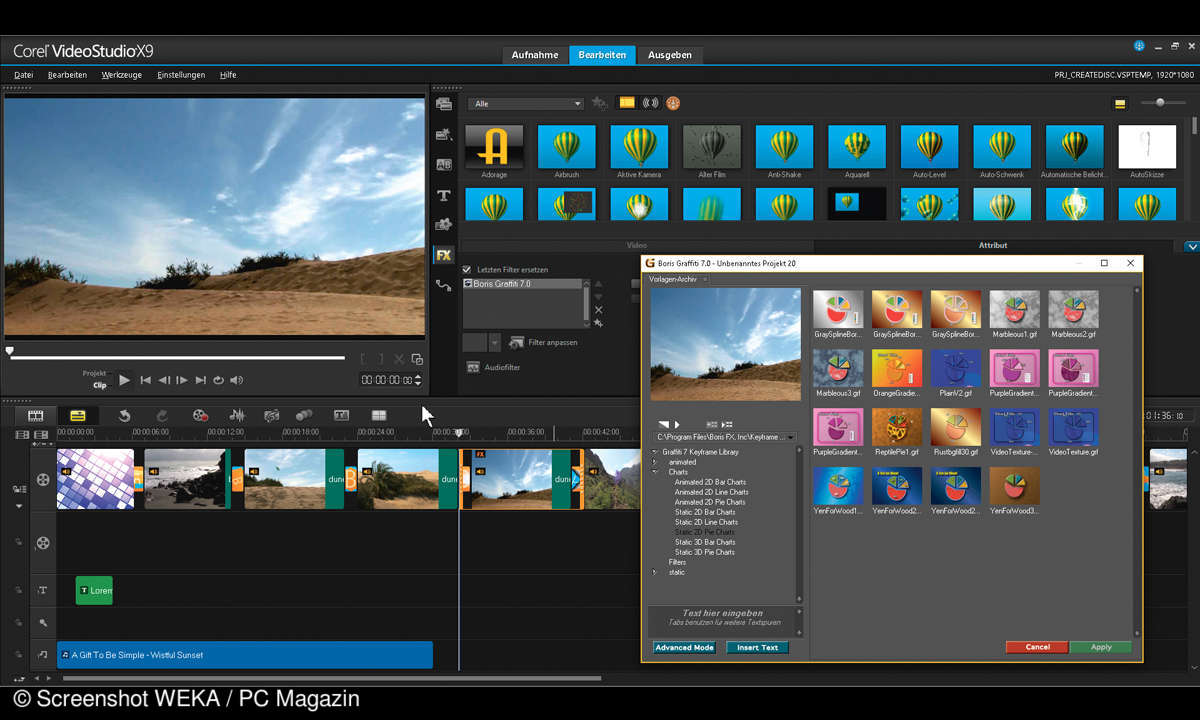Click the preview scrubber bar
Viewport: 1200px width, 720px height.
(x=176, y=357)
